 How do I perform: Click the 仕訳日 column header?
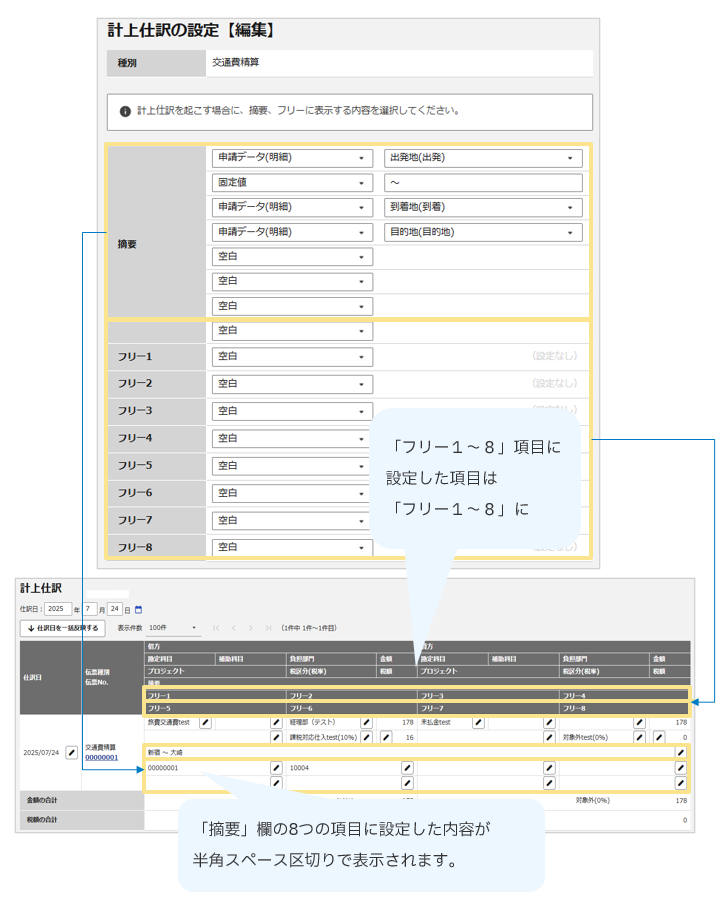pos(32,677)
